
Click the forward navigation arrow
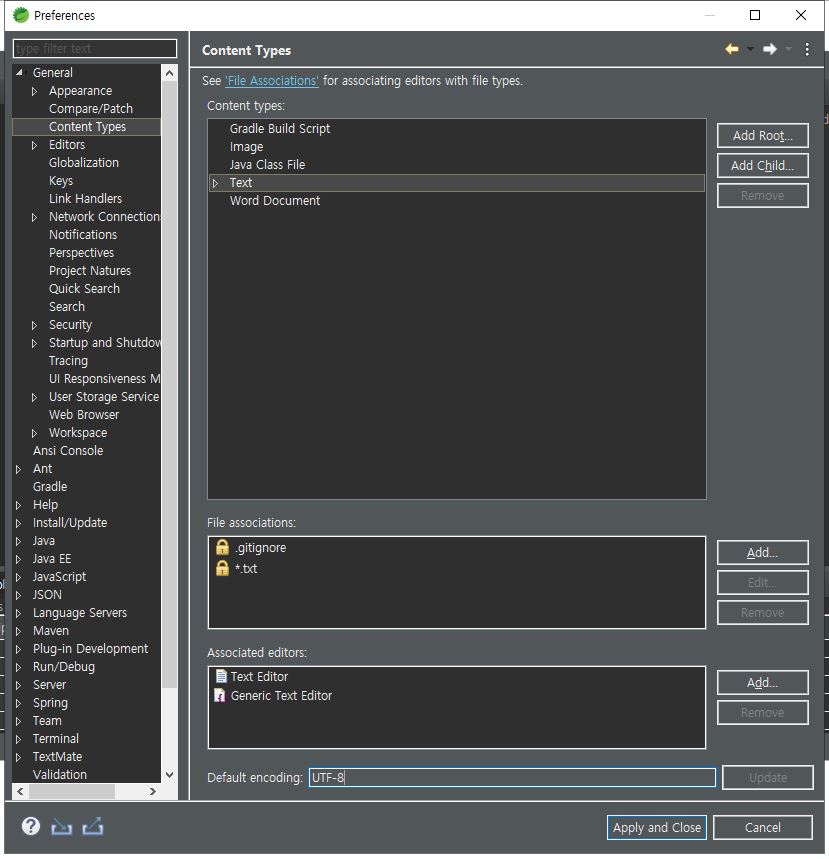769,49
